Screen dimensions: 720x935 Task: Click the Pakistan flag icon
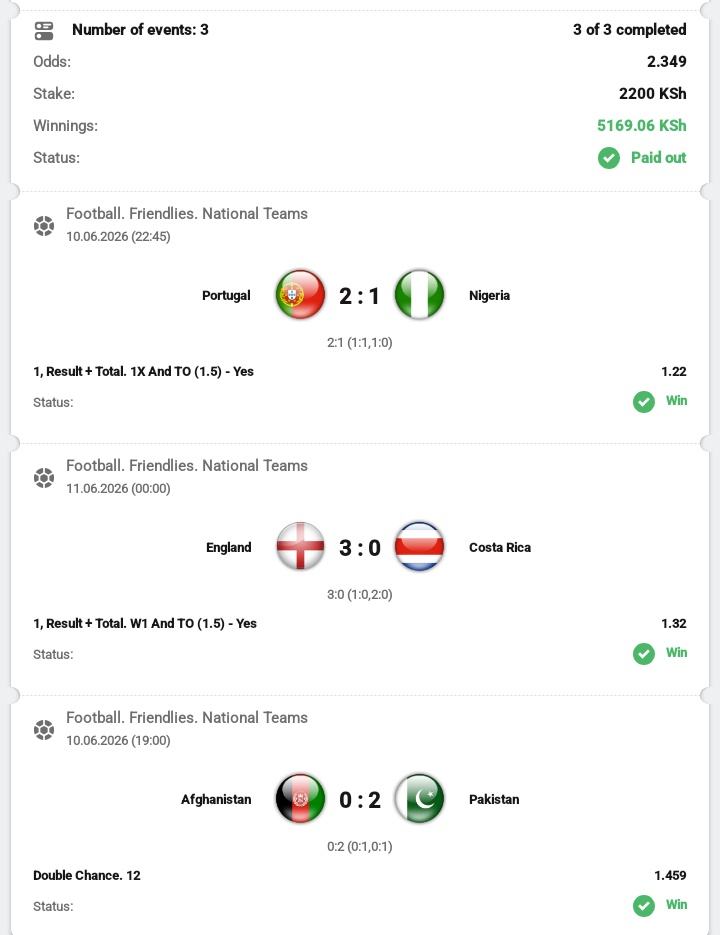419,799
